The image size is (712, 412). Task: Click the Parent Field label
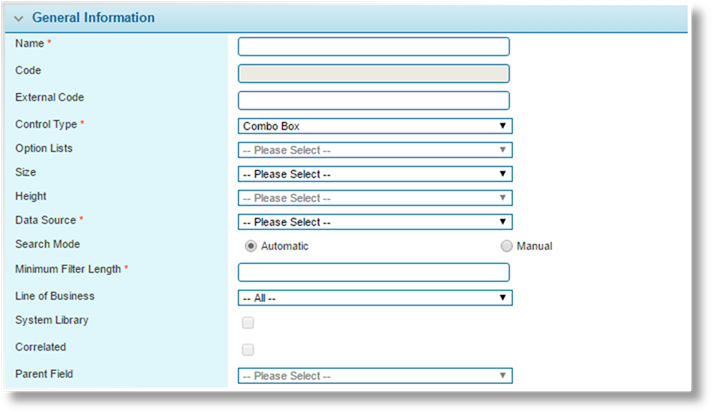[x=44, y=374]
